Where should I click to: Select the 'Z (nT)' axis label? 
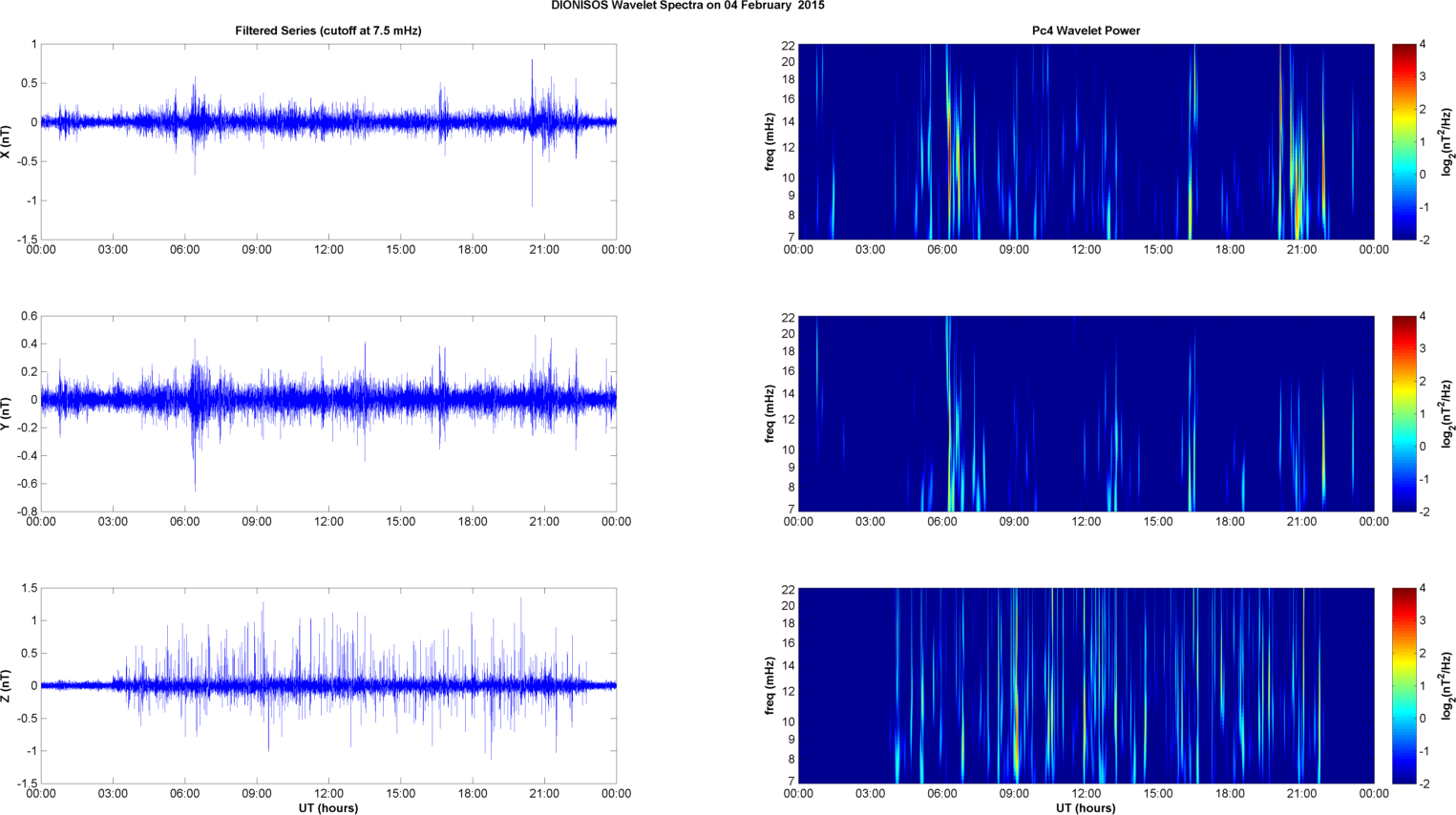pos(7,685)
